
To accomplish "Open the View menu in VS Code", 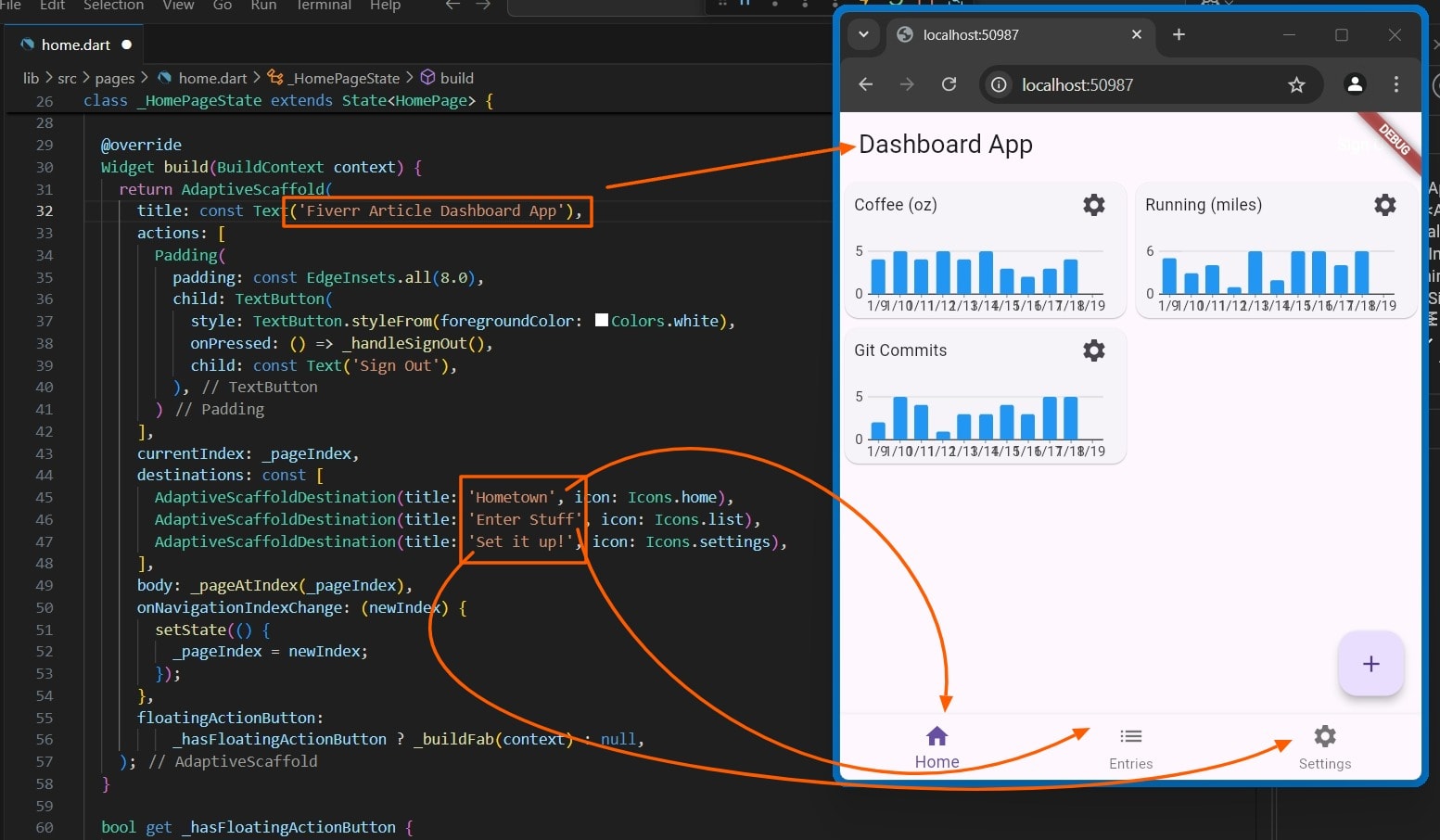I will (x=178, y=6).
